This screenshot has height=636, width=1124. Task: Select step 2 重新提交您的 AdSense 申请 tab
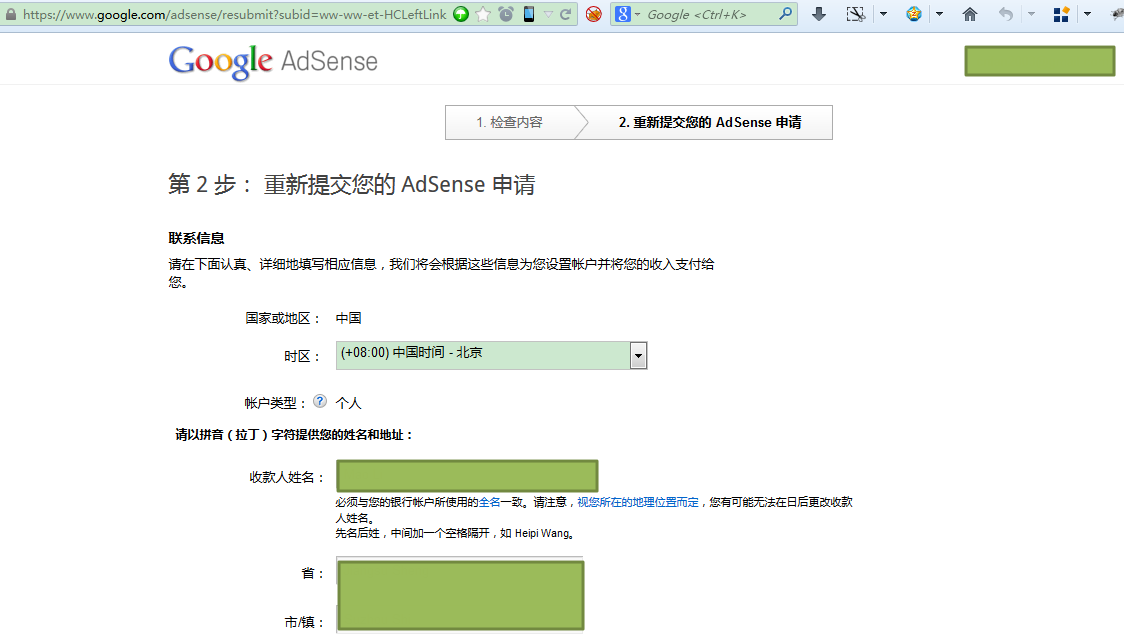(x=710, y=123)
